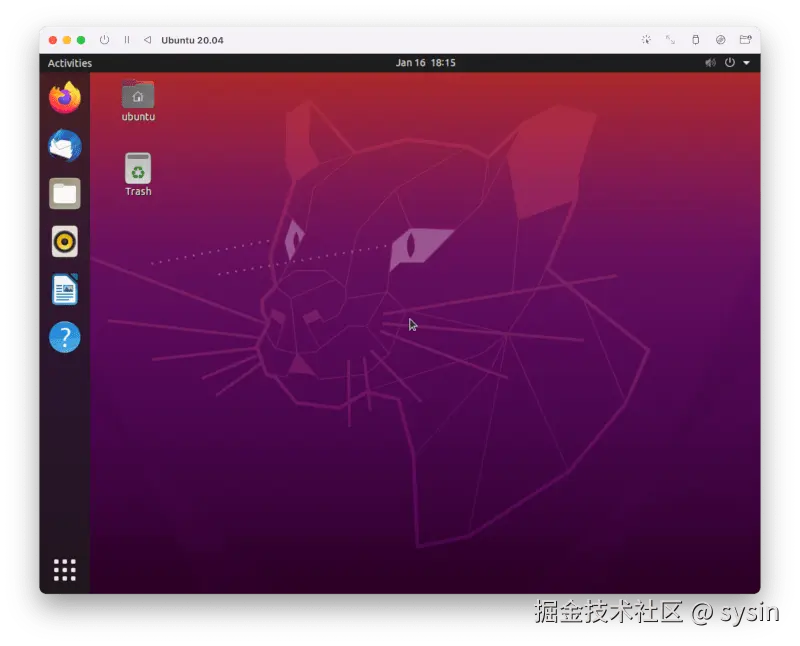Select the ubuntu home folder desktop icon

pyautogui.click(x=138, y=101)
